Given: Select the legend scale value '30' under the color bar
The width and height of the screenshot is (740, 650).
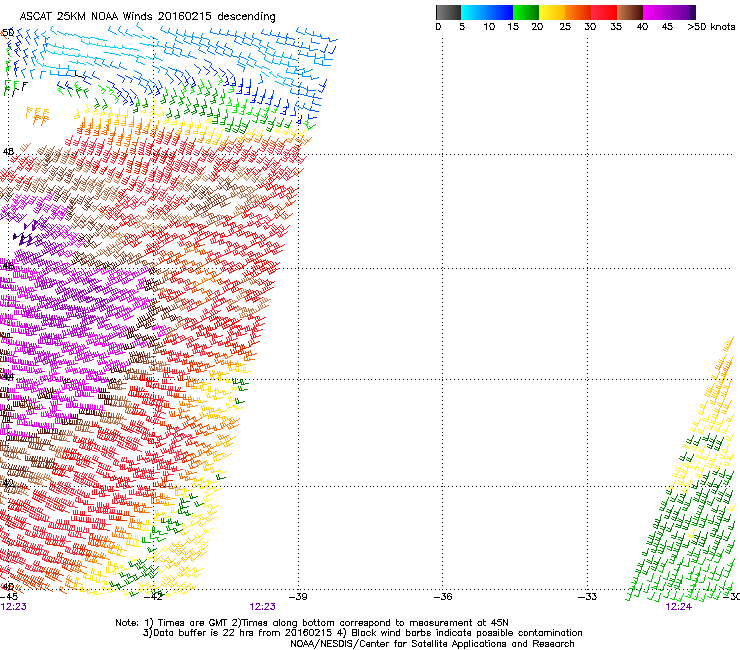Looking at the screenshot, I should 590,27.
